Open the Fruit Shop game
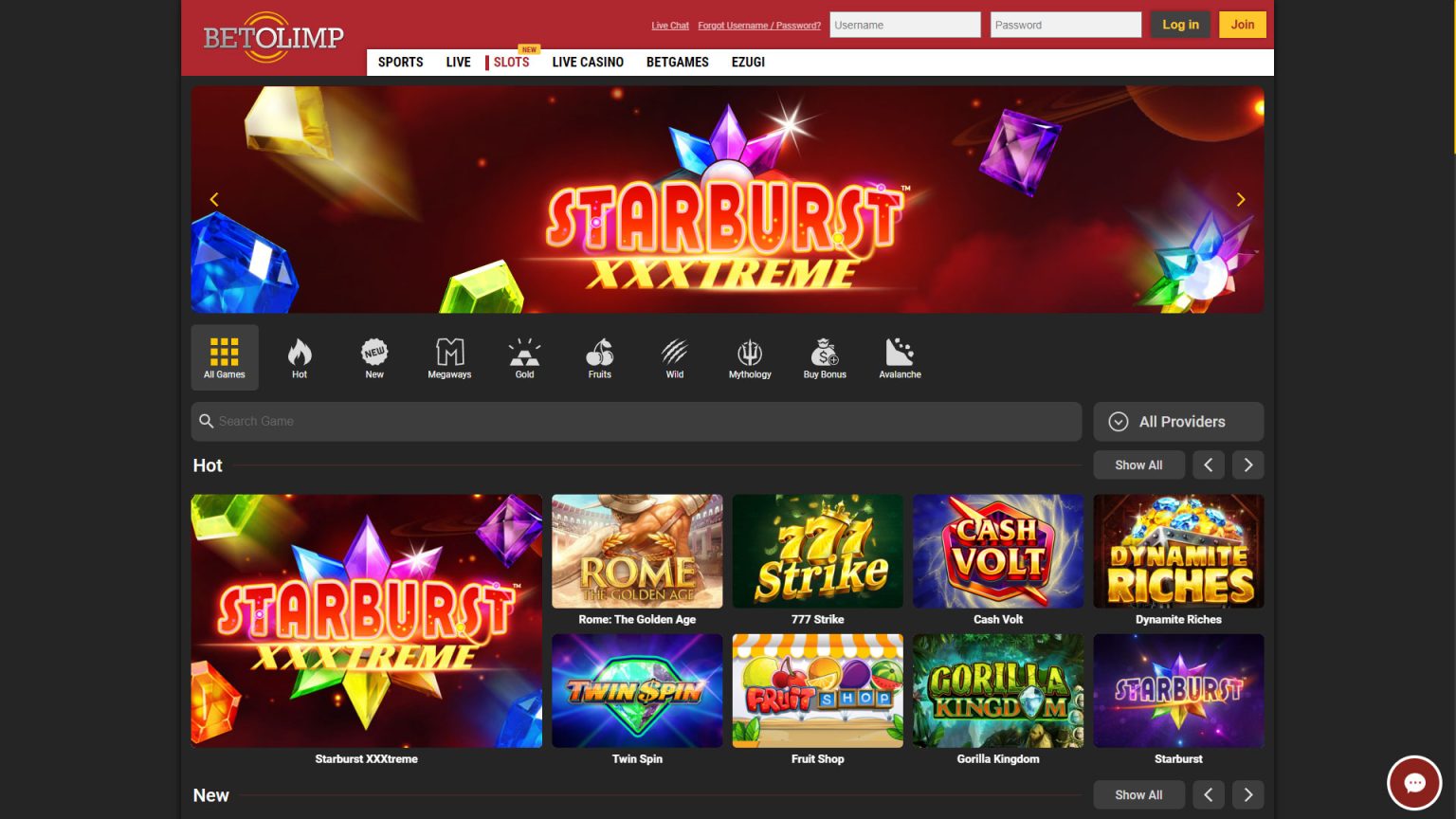 (x=818, y=691)
